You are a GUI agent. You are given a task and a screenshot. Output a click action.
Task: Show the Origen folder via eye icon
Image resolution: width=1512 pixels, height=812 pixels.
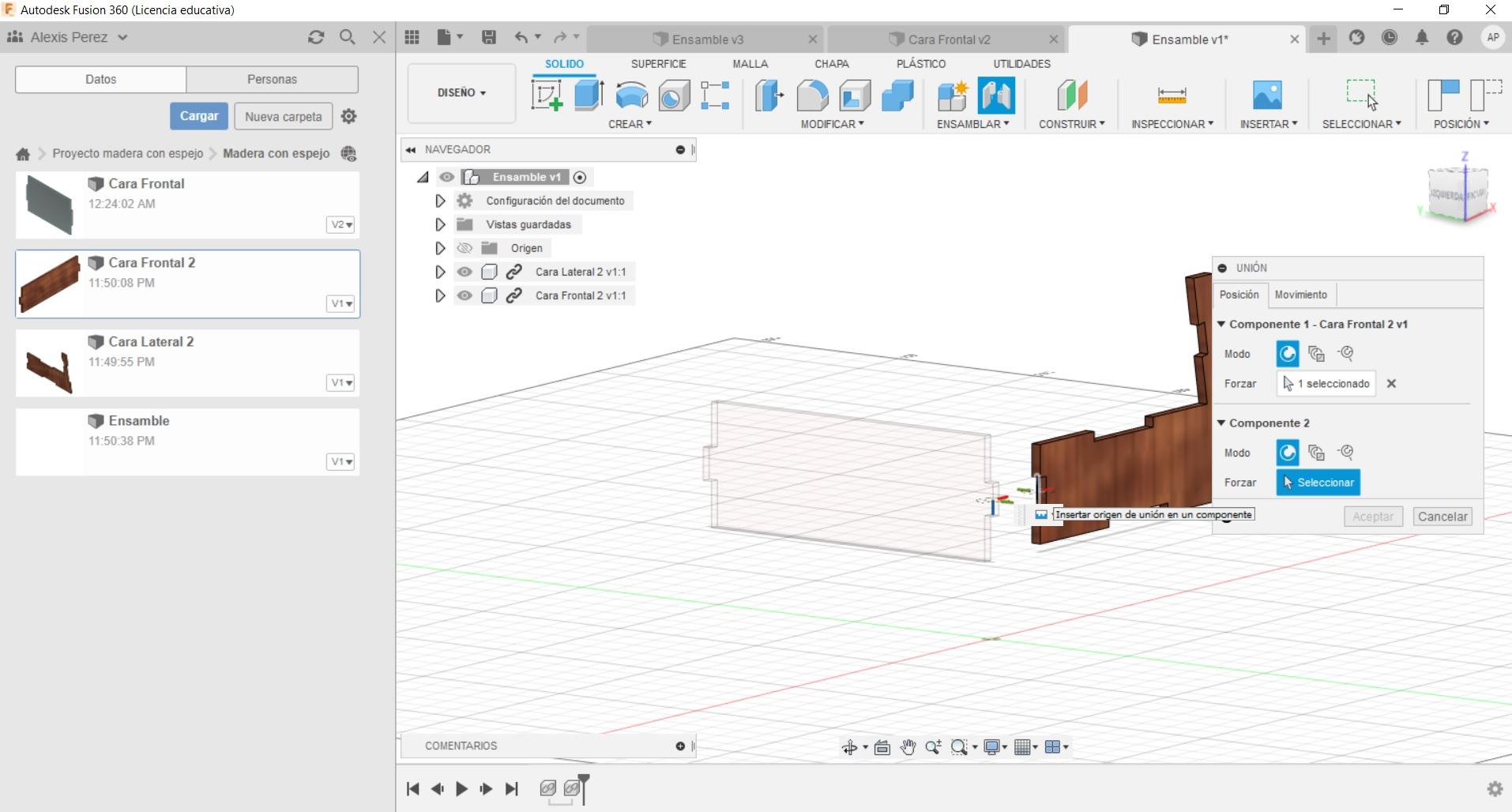(x=465, y=248)
